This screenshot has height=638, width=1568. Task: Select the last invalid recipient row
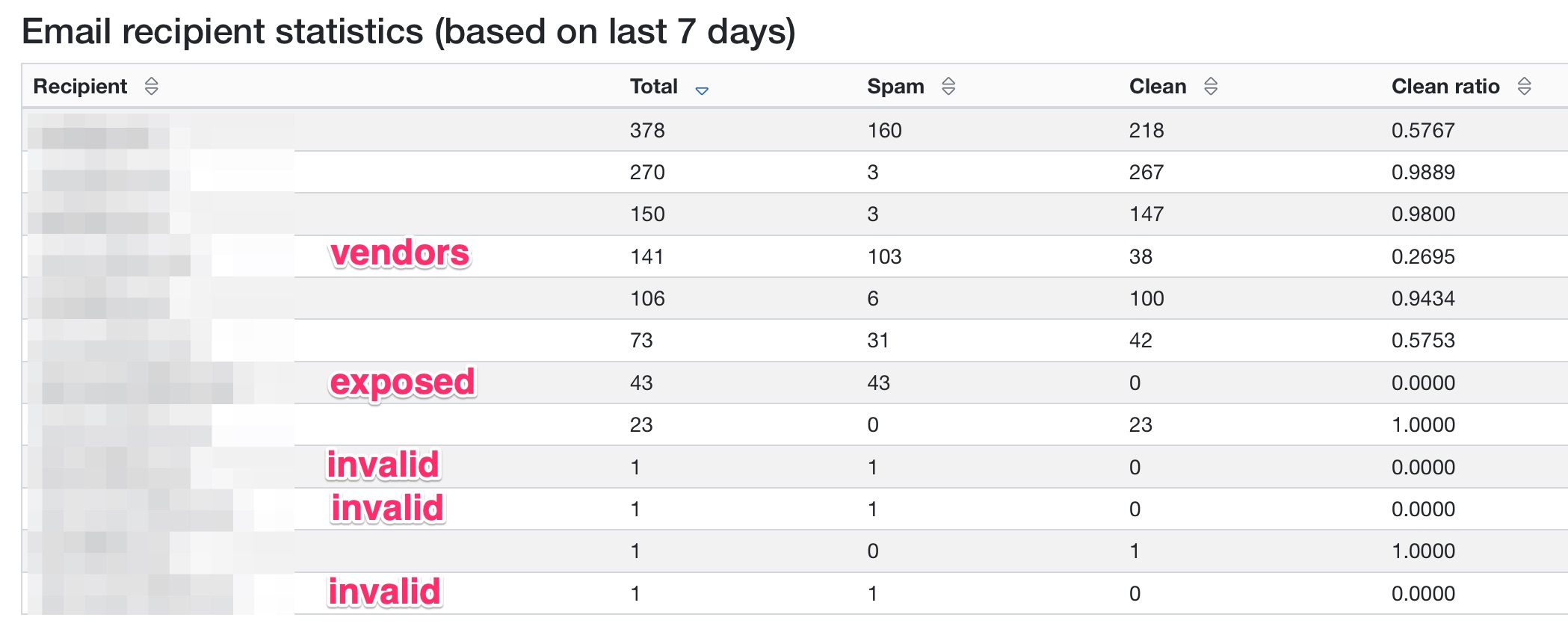tap(795, 593)
